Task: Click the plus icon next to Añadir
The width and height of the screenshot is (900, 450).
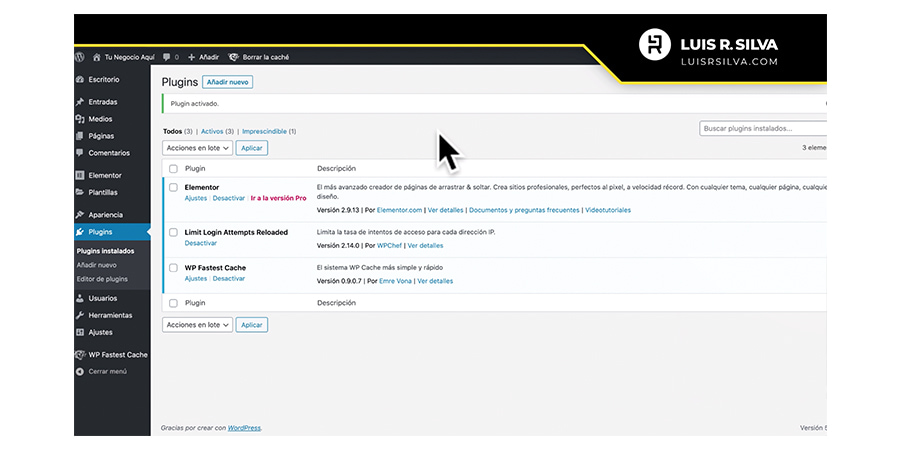Action: point(192,57)
